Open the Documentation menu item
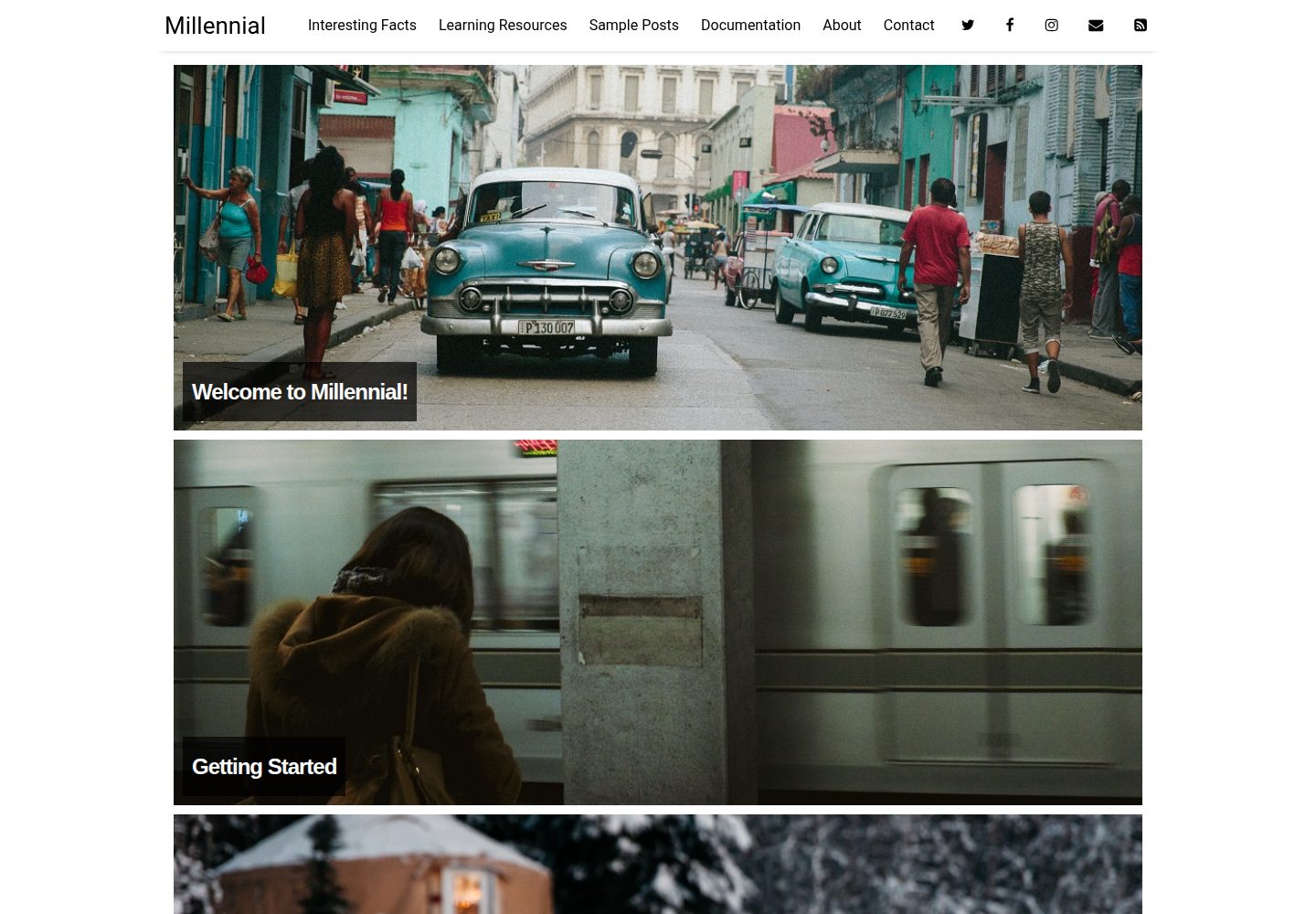Screen dimensions: 1316x914 click(750, 26)
